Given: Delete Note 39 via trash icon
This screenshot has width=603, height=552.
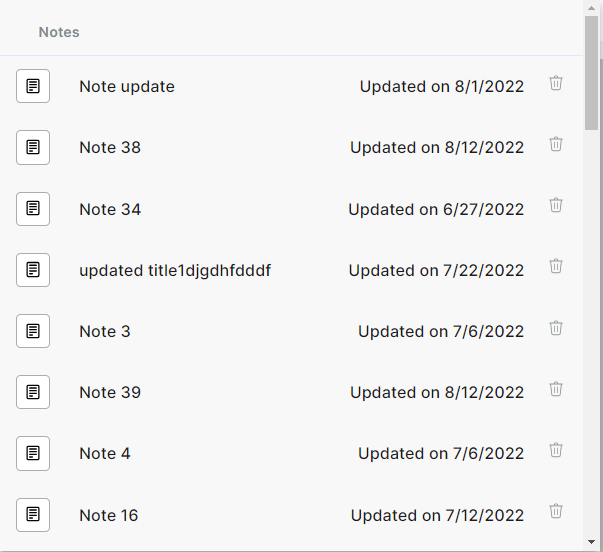Looking at the screenshot, I should pyautogui.click(x=556, y=389).
